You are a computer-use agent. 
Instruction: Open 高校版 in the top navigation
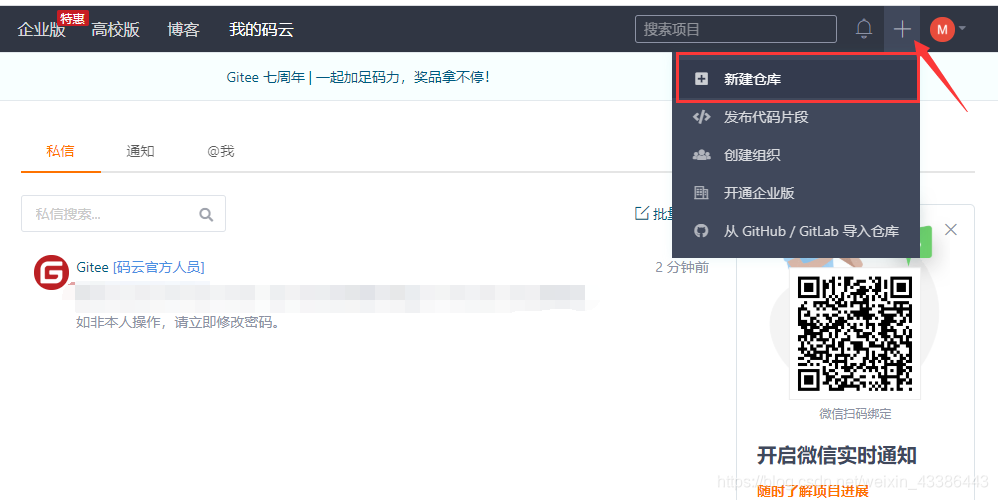click(x=115, y=29)
